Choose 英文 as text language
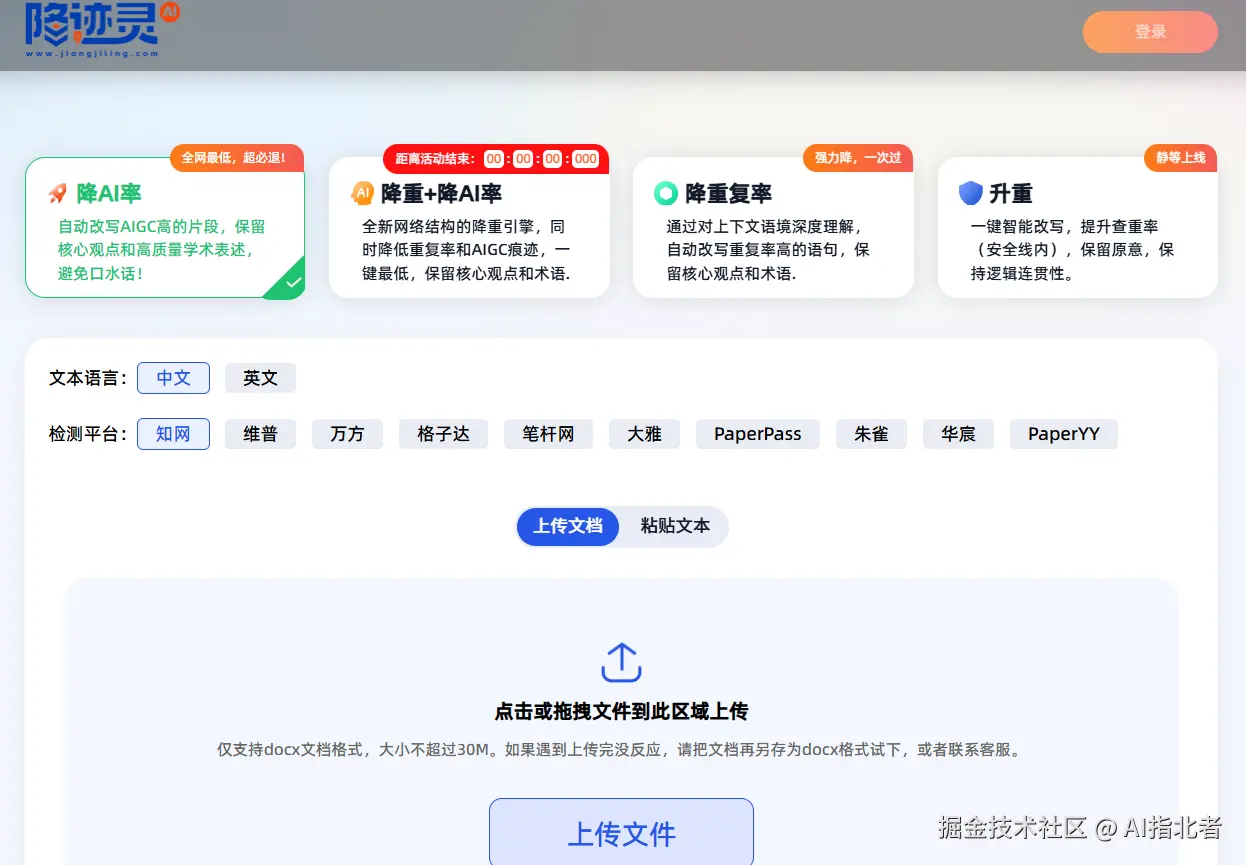The image size is (1246, 865). click(x=260, y=378)
